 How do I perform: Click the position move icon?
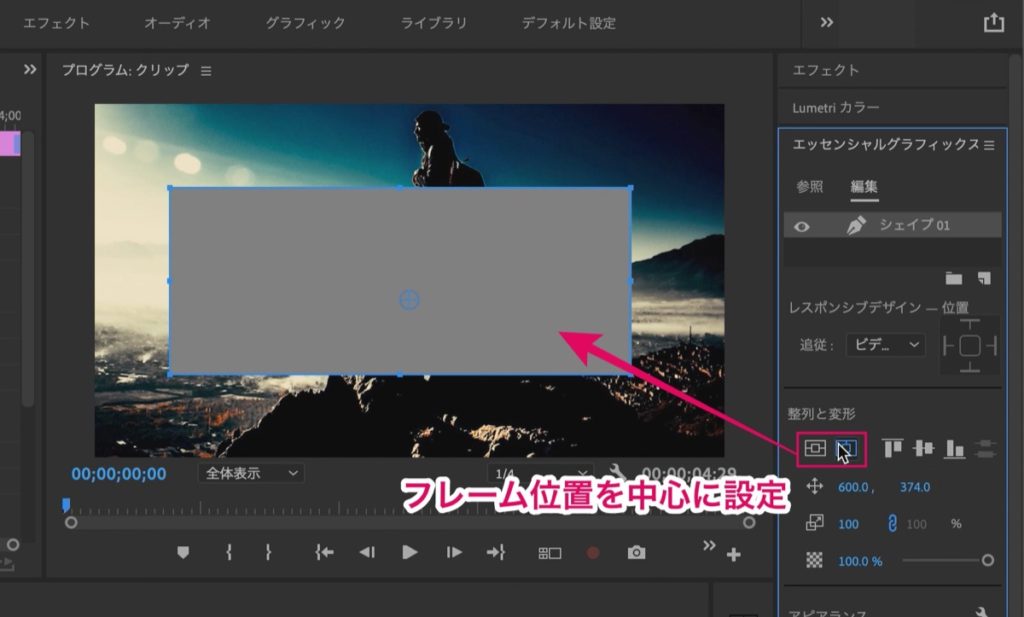click(x=814, y=486)
